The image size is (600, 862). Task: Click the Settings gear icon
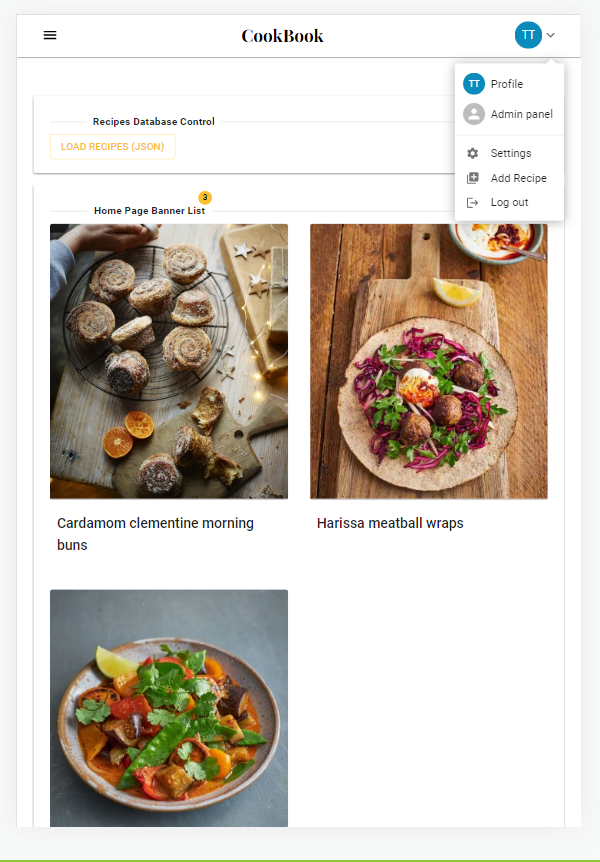[x=473, y=153]
